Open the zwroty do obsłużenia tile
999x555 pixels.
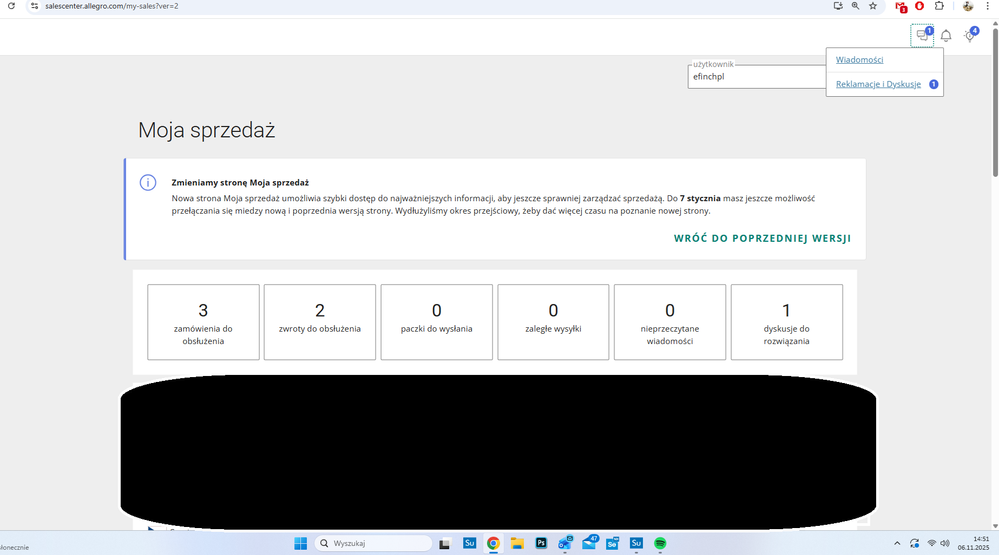tap(320, 321)
